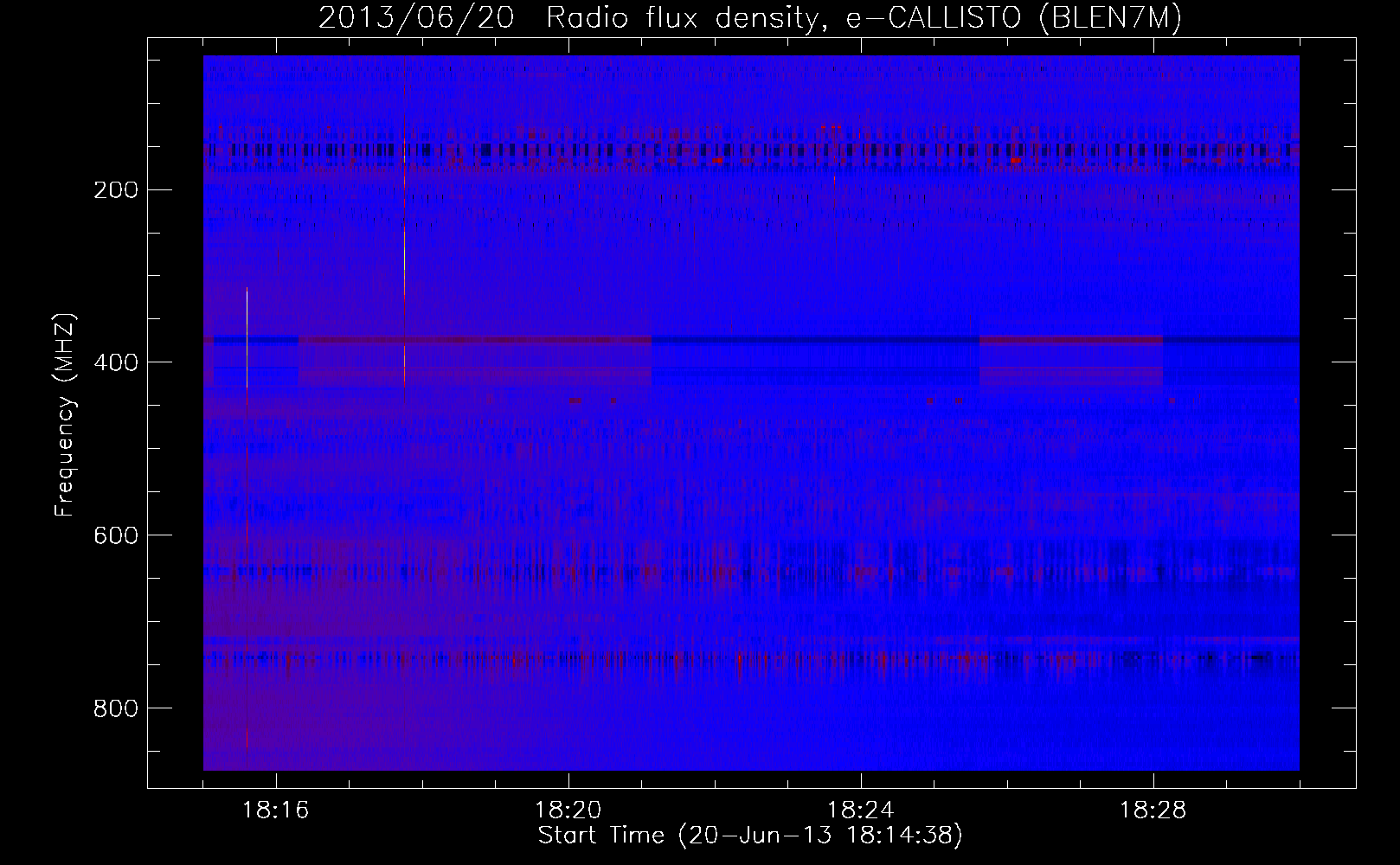Select the 18:20 time tick label
Image resolution: width=1400 pixels, height=865 pixels.
pos(568,811)
